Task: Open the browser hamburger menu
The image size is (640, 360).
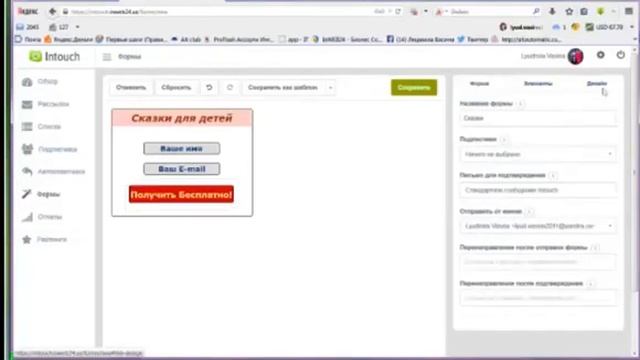Action: (x=629, y=11)
